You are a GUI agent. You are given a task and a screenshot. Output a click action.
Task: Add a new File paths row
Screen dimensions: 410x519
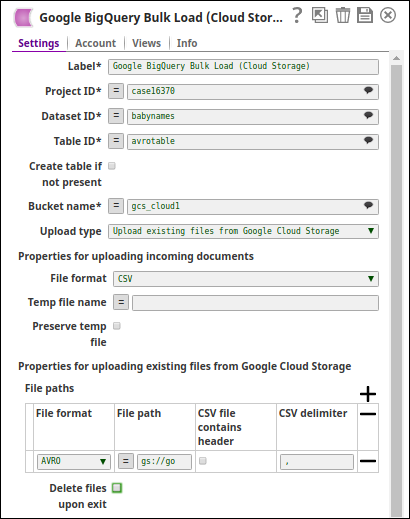pos(368,394)
